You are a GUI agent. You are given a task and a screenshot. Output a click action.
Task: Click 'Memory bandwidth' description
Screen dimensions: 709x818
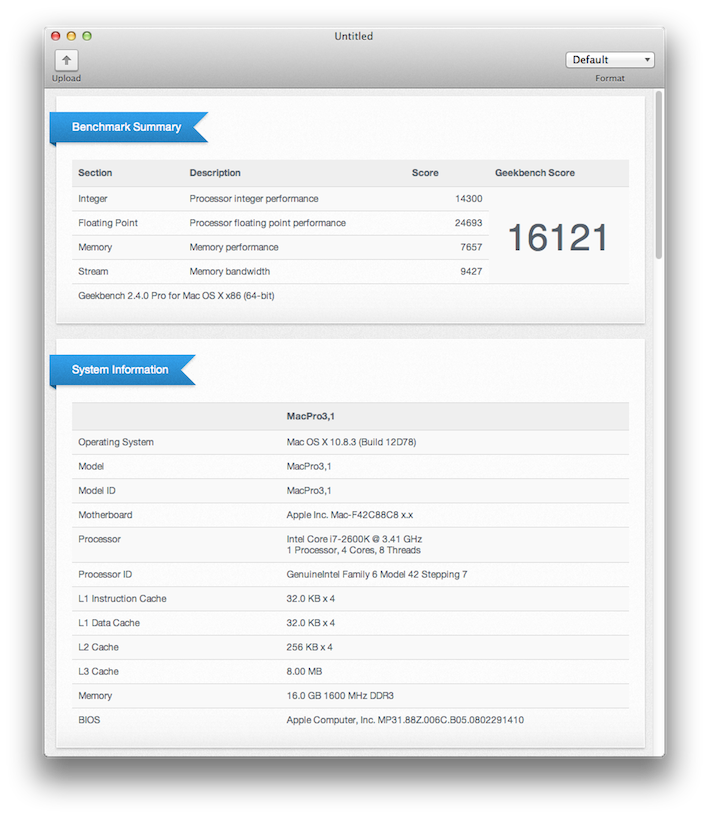click(230, 271)
